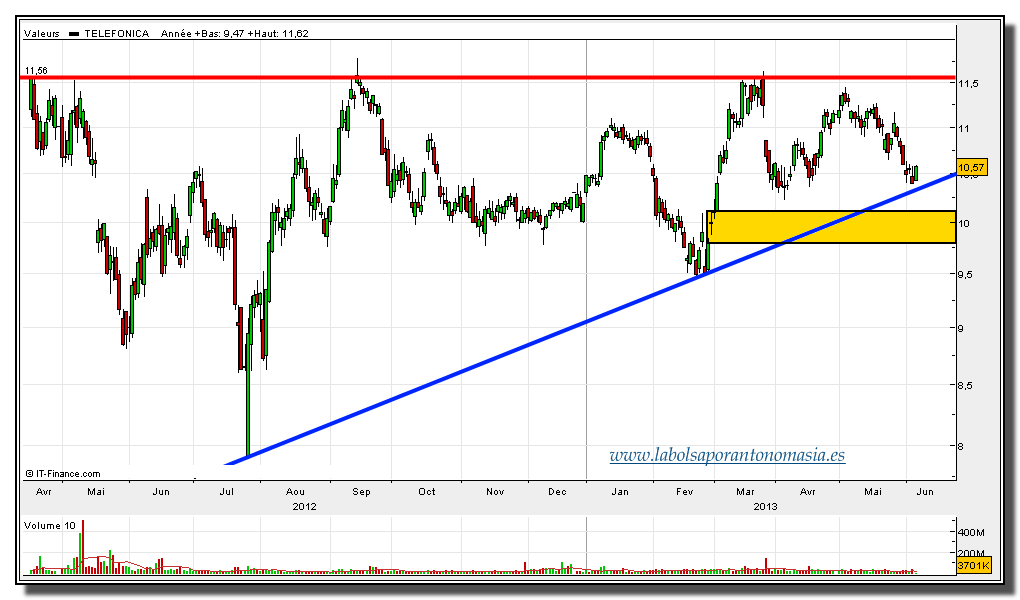Click the Volume 10 panel label

50,523
